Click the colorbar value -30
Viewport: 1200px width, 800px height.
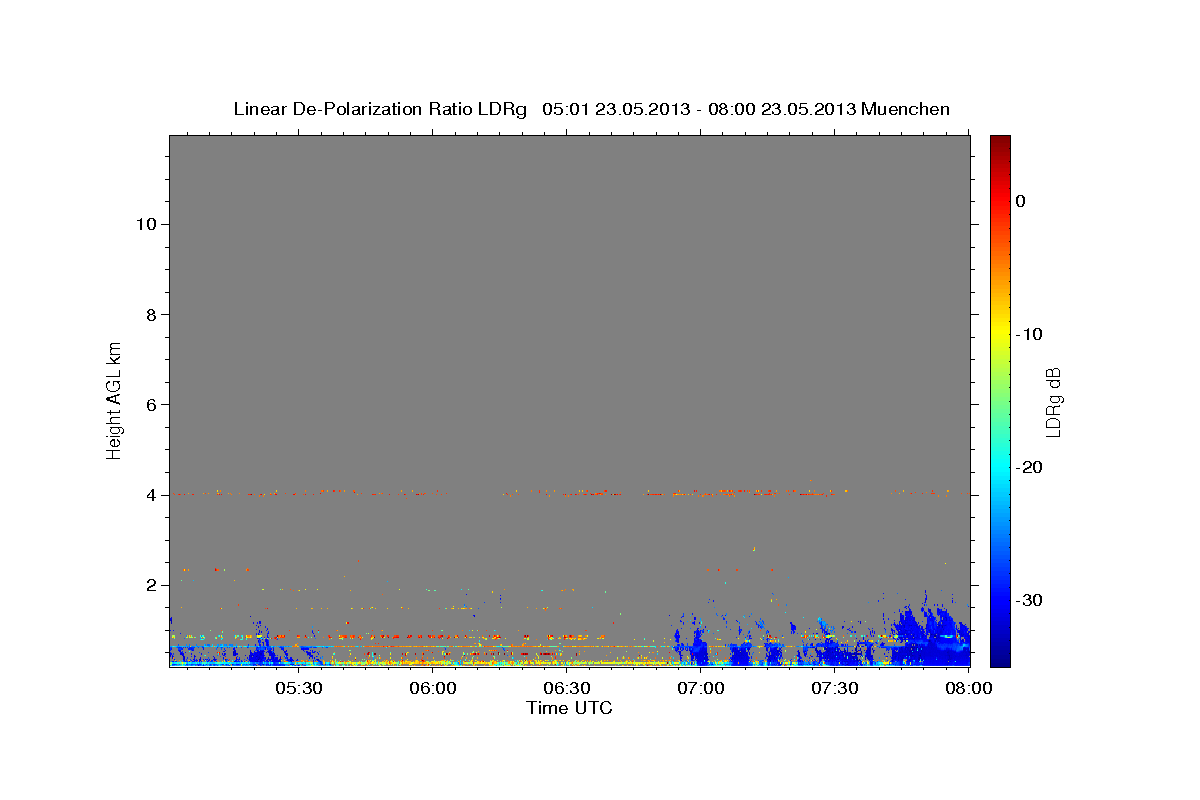click(x=1030, y=600)
